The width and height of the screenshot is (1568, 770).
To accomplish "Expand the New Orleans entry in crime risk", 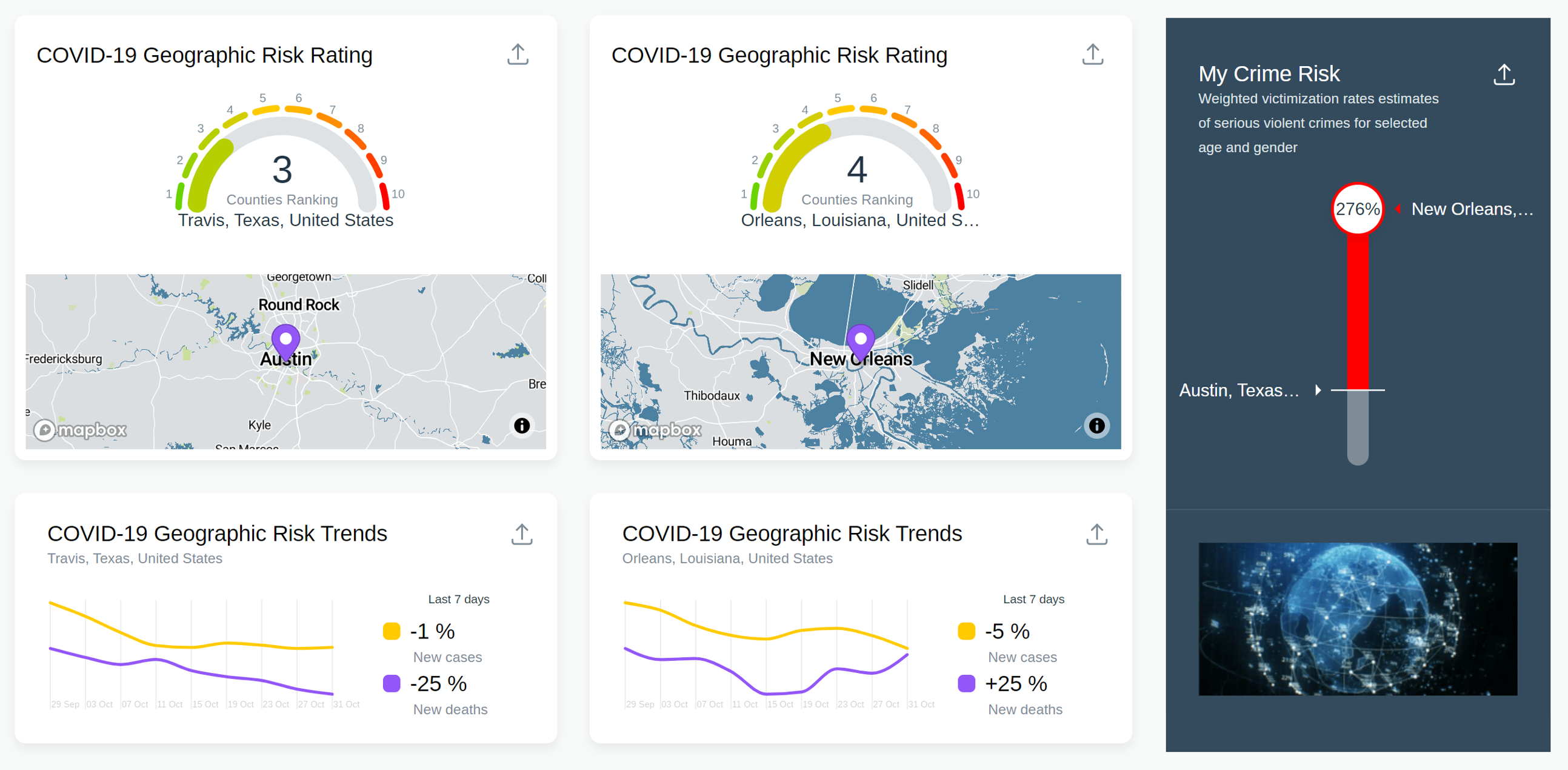I will 1472,209.
